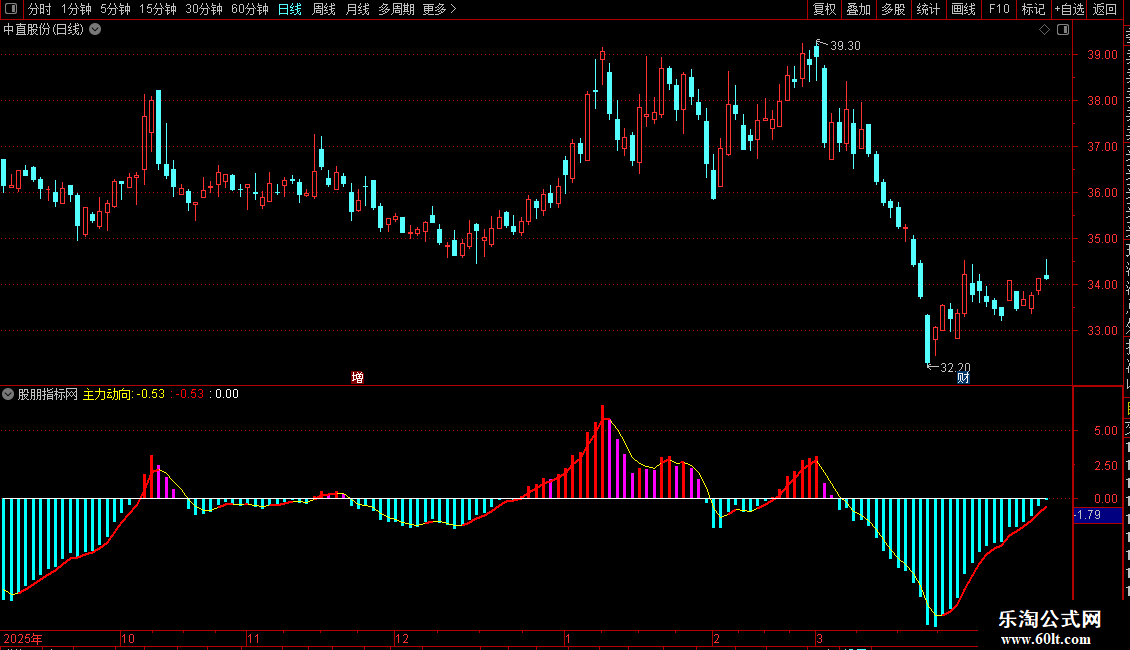Open the dropdown next to 中直股份(日线)
The height and width of the screenshot is (650, 1130).
tap(95, 30)
